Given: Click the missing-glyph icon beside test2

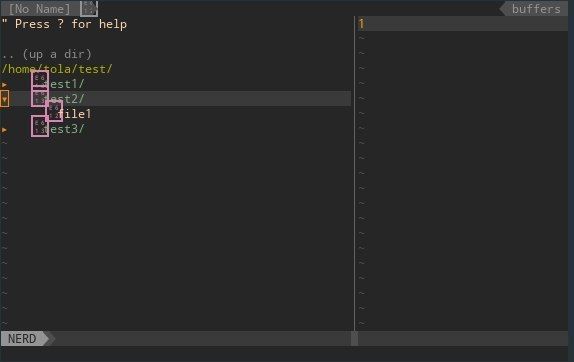Looking at the screenshot, I should point(40,98).
